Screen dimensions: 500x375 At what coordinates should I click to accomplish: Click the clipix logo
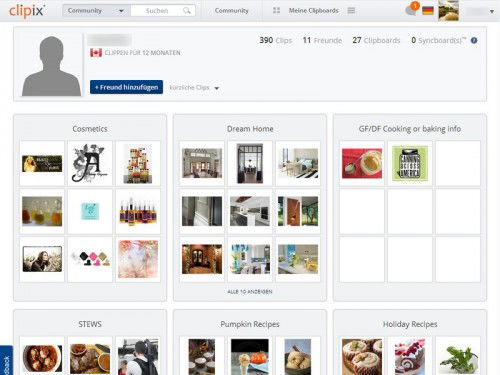click(x=27, y=11)
